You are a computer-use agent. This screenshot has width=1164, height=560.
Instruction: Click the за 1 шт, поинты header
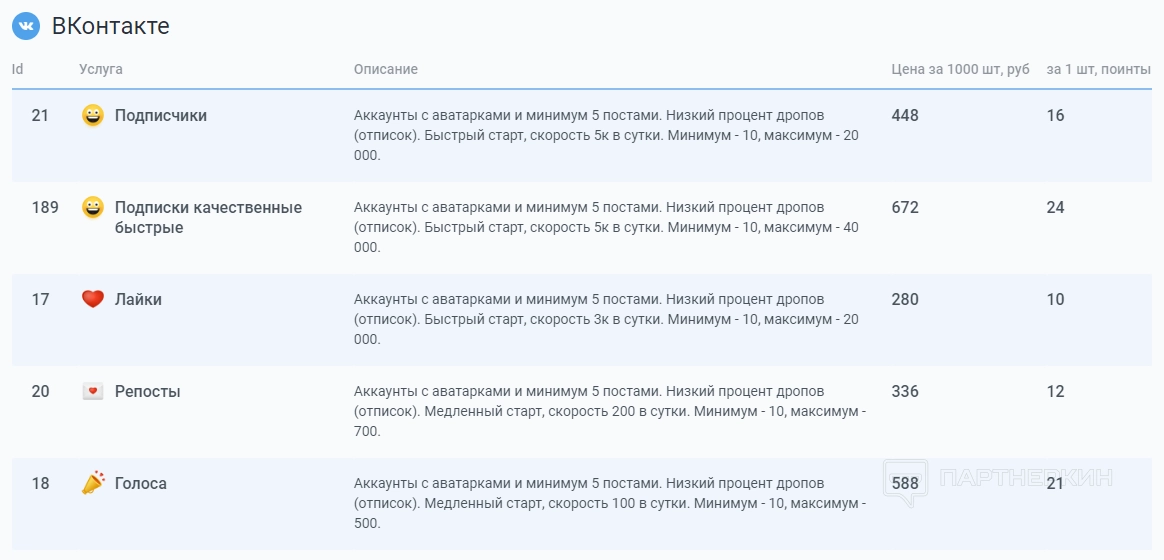point(1099,69)
